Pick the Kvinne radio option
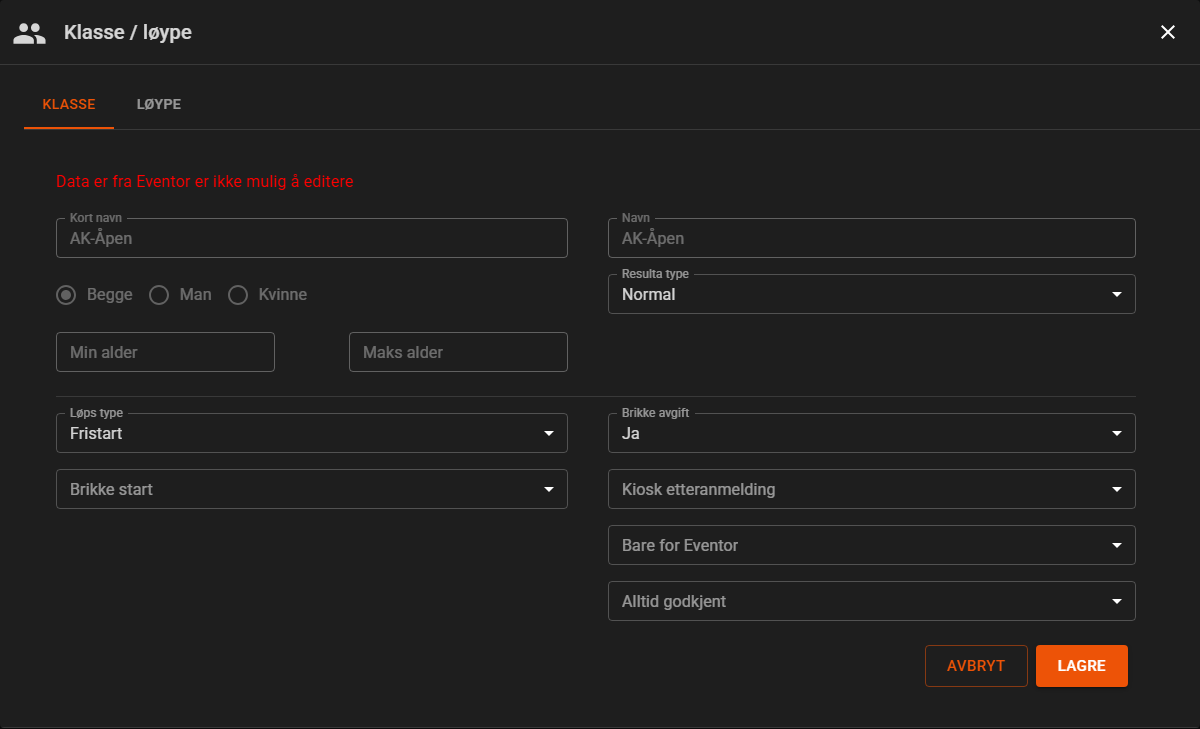This screenshot has width=1200, height=729. pos(238,295)
